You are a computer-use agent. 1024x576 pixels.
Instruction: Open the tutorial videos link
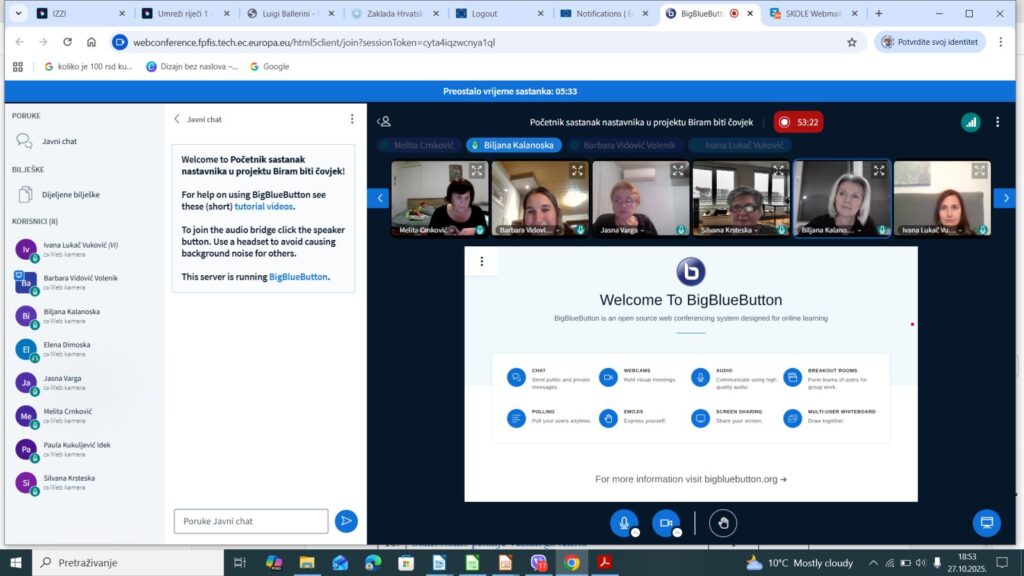[264, 206]
